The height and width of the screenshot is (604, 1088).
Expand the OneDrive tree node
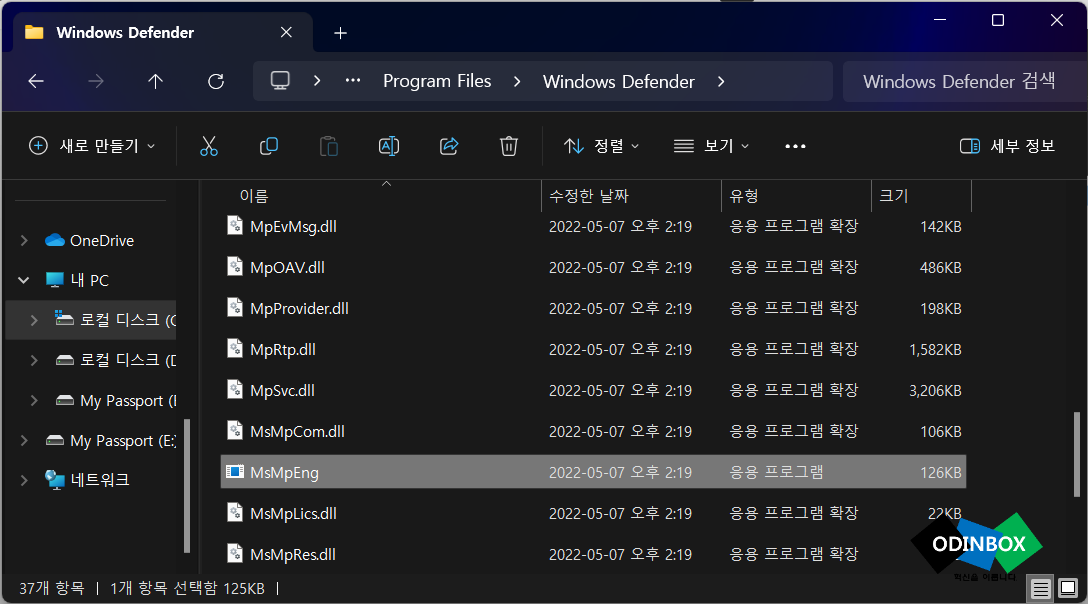pos(24,240)
